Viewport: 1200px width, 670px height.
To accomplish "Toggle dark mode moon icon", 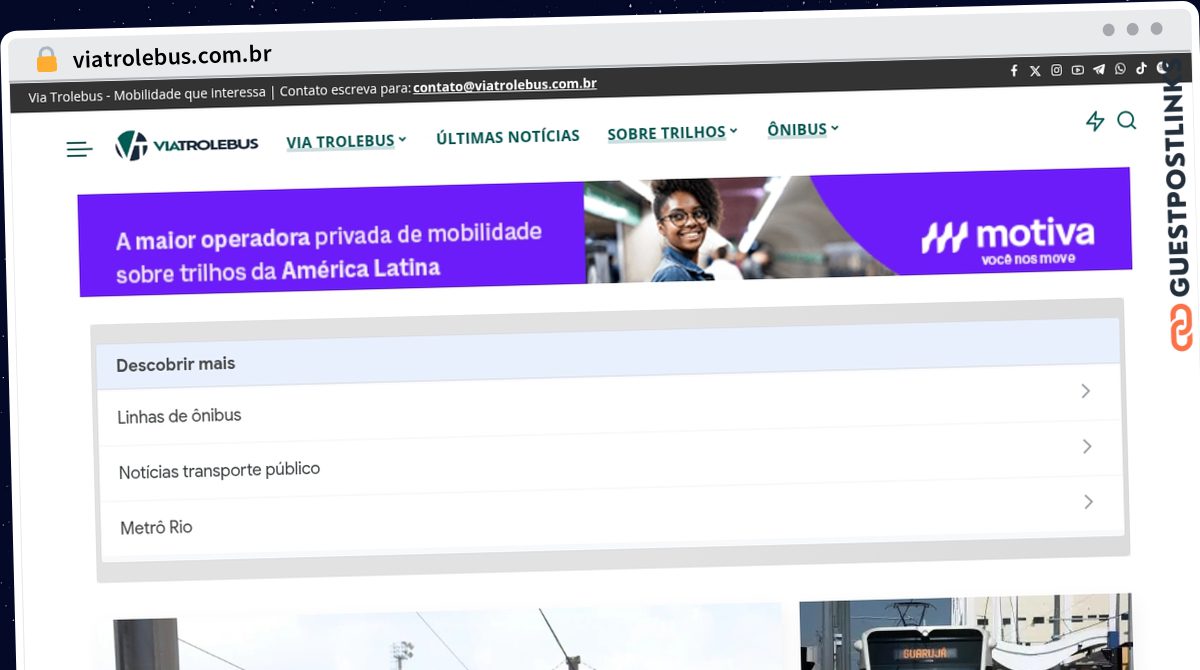I will click(x=1163, y=68).
